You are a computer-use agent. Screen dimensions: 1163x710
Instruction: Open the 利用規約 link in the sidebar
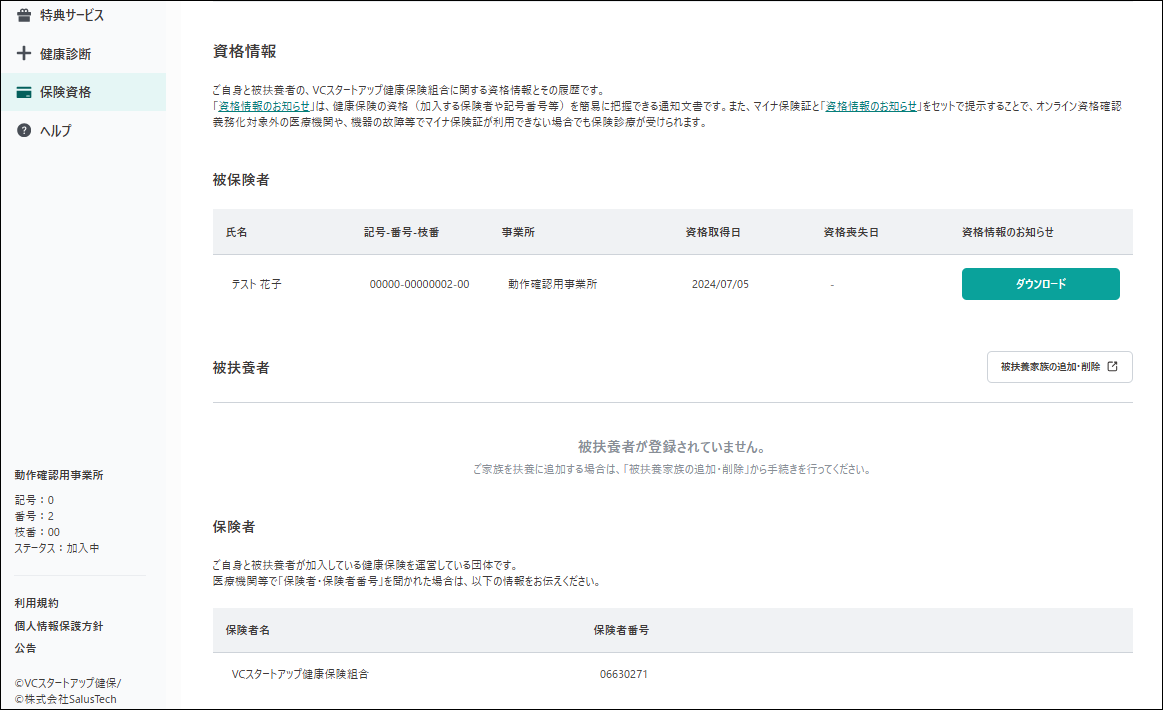point(36,603)
